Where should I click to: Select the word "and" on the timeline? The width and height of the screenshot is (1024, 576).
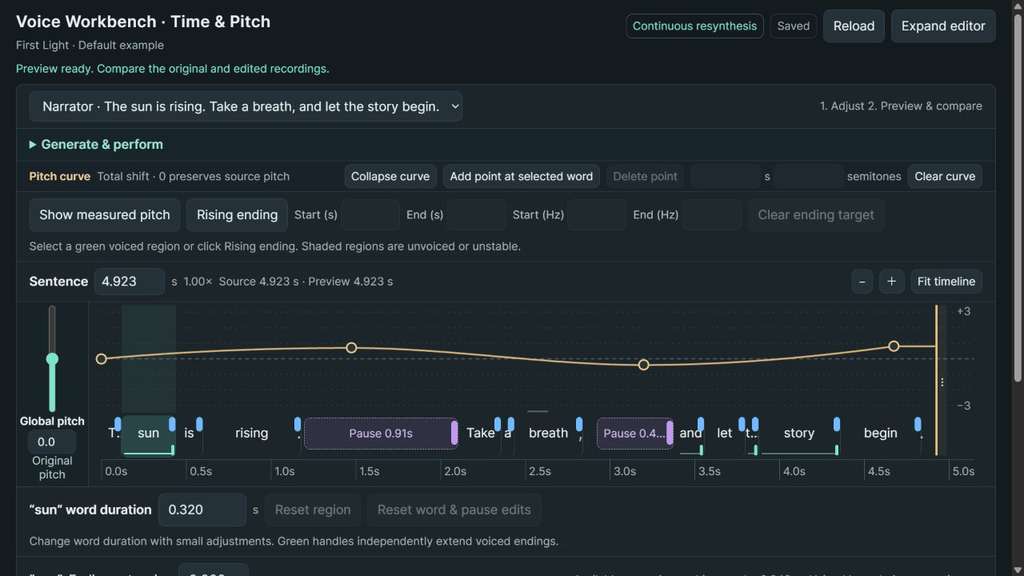click(690, 433)
